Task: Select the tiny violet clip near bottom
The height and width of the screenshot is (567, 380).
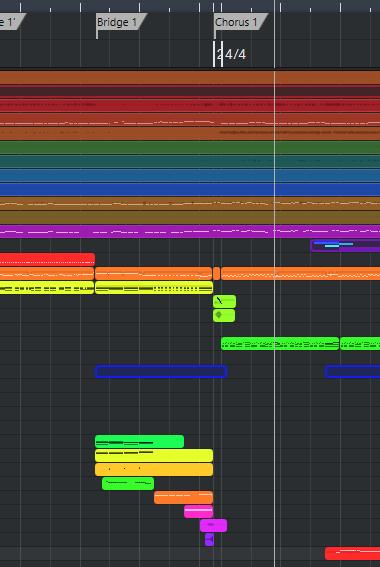Action: (209, 540)
